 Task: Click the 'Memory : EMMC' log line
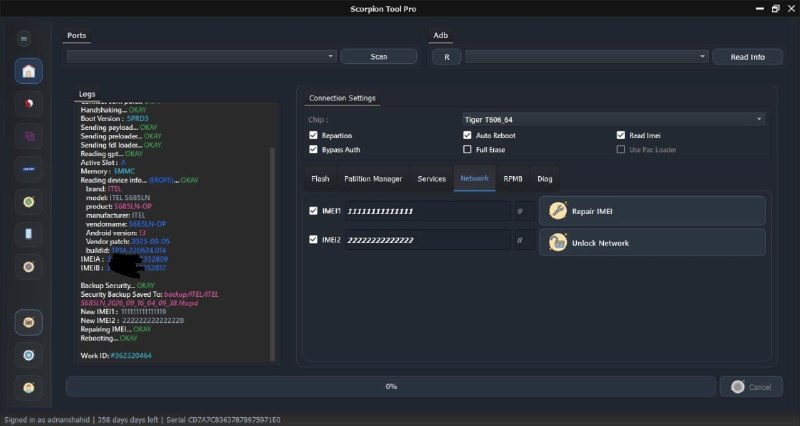108,171
